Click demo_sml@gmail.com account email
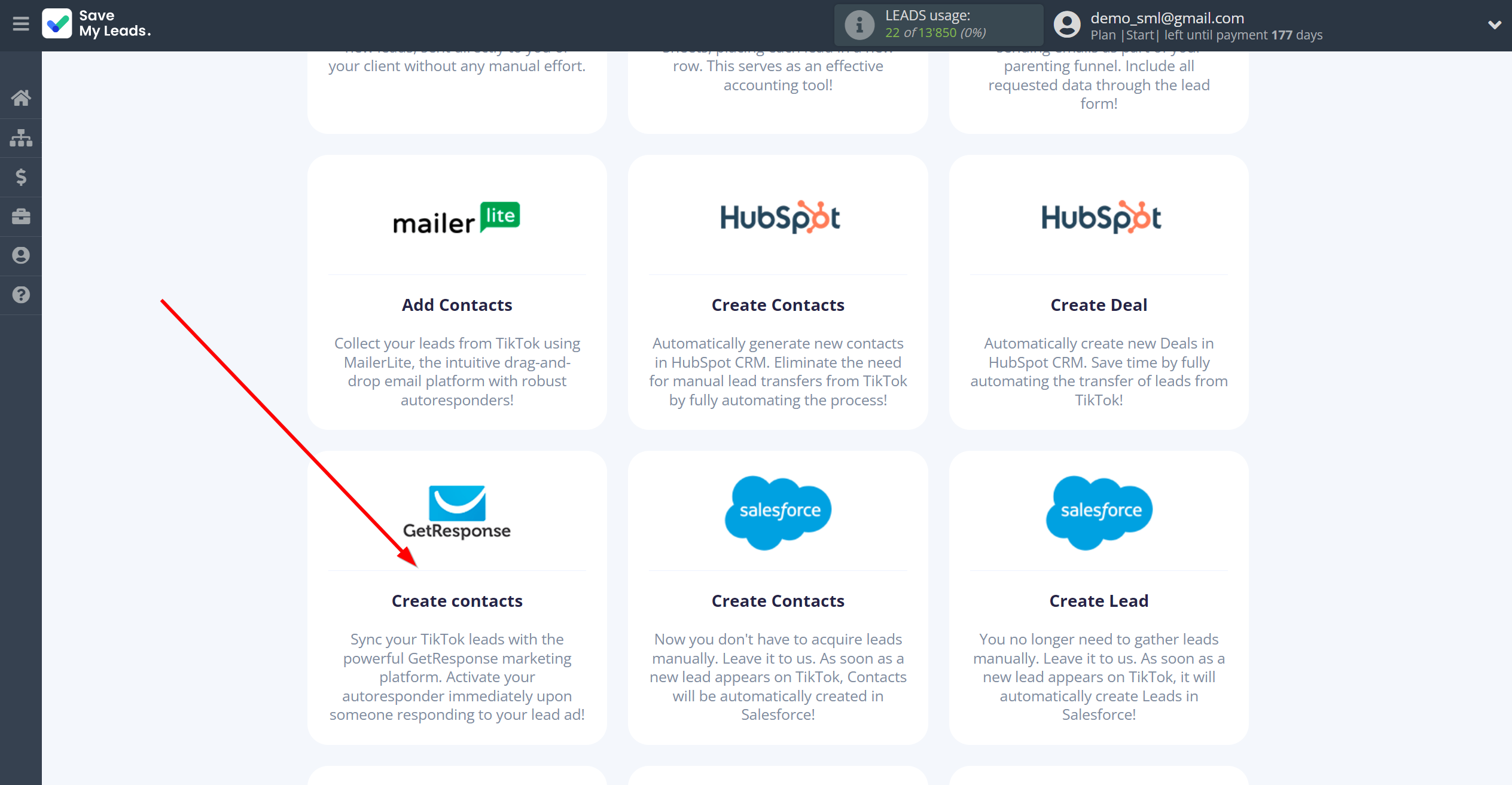Viewport: 1512px width, 785px height. tap(1167, 18)
